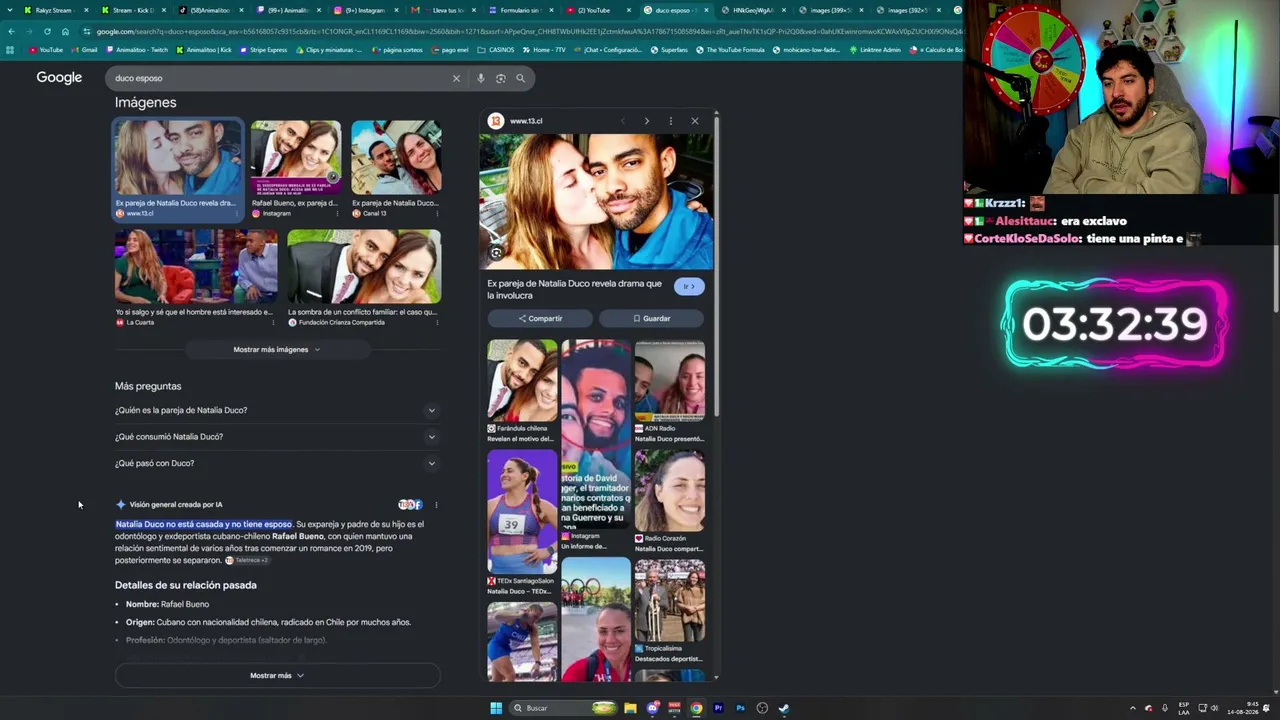This screenshot has height=720, width=1280.
Task: Go to the Google homepage logo
Action: [59, 78]
